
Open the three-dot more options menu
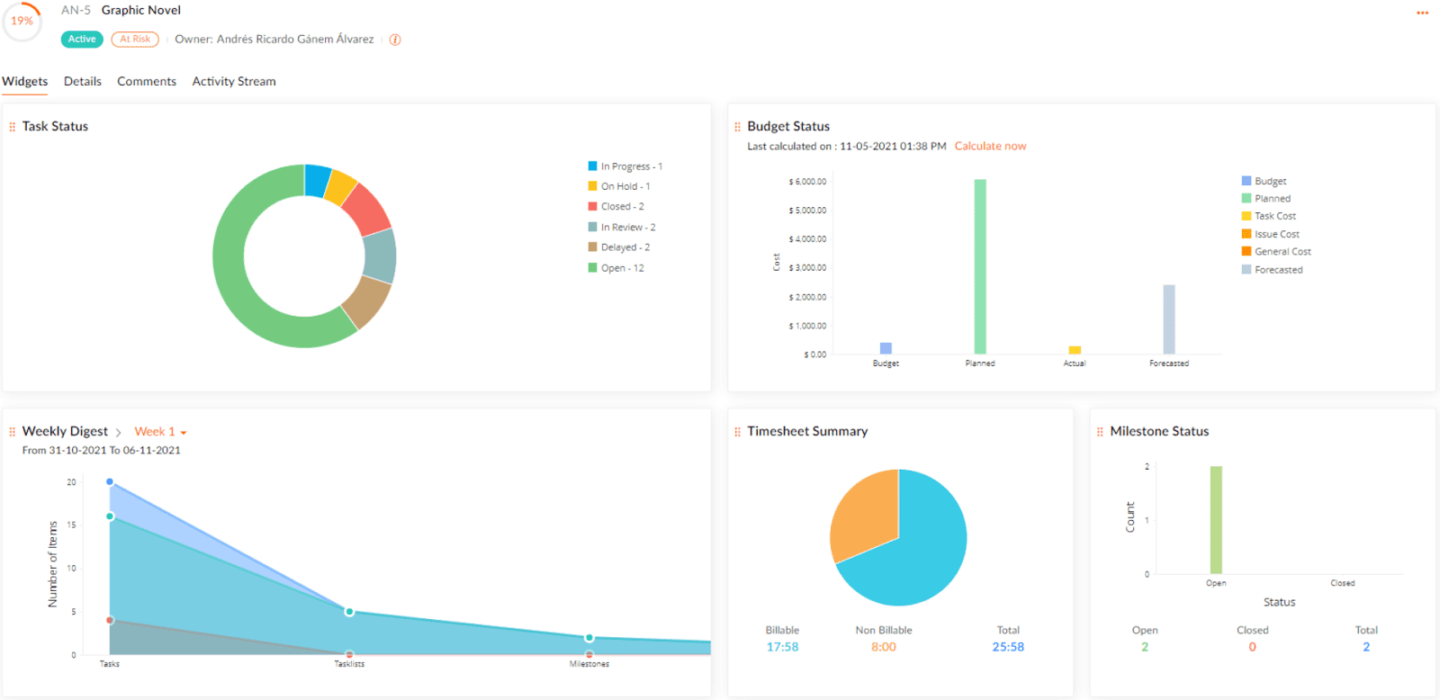tap(1422, 12)
